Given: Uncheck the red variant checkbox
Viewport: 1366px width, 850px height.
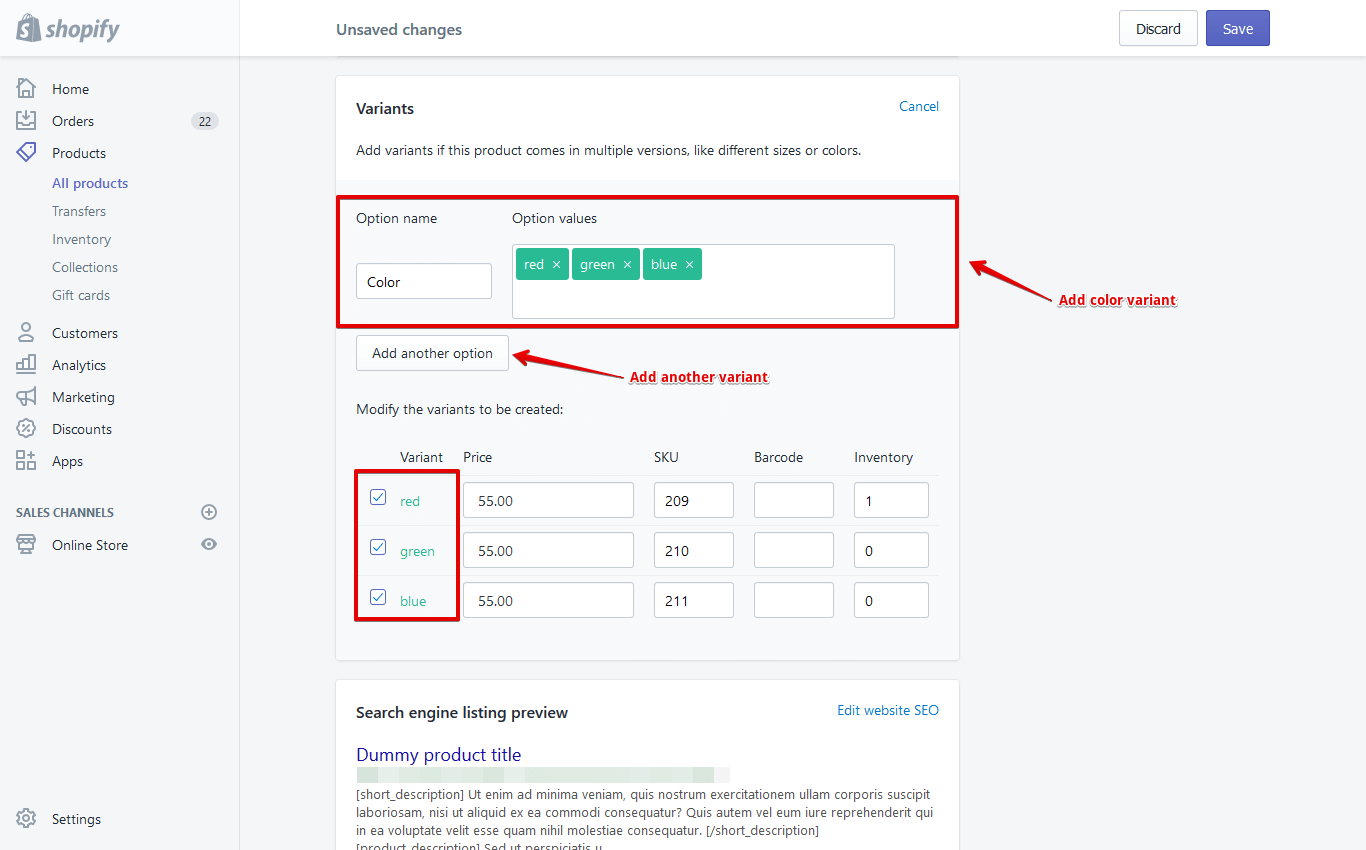Looking at the screenshot, I should (378, 497).
